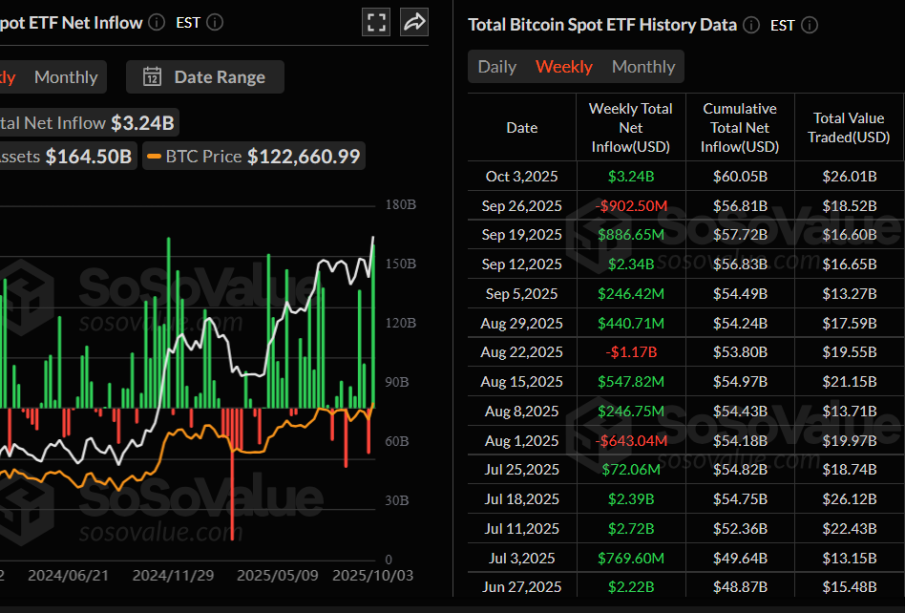Toggle the BTC Price series legend
The image size is (905, 613).
click(253, 156)
